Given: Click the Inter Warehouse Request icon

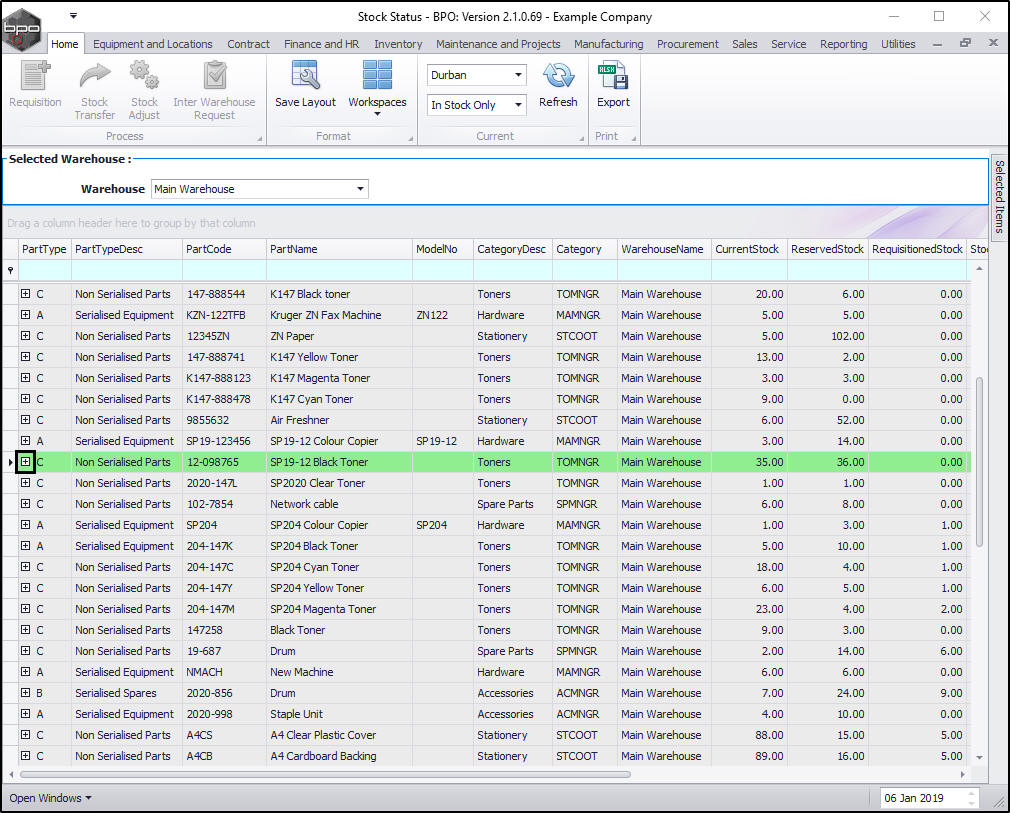Looking at the screenshot, I should (x=214, y=77).
